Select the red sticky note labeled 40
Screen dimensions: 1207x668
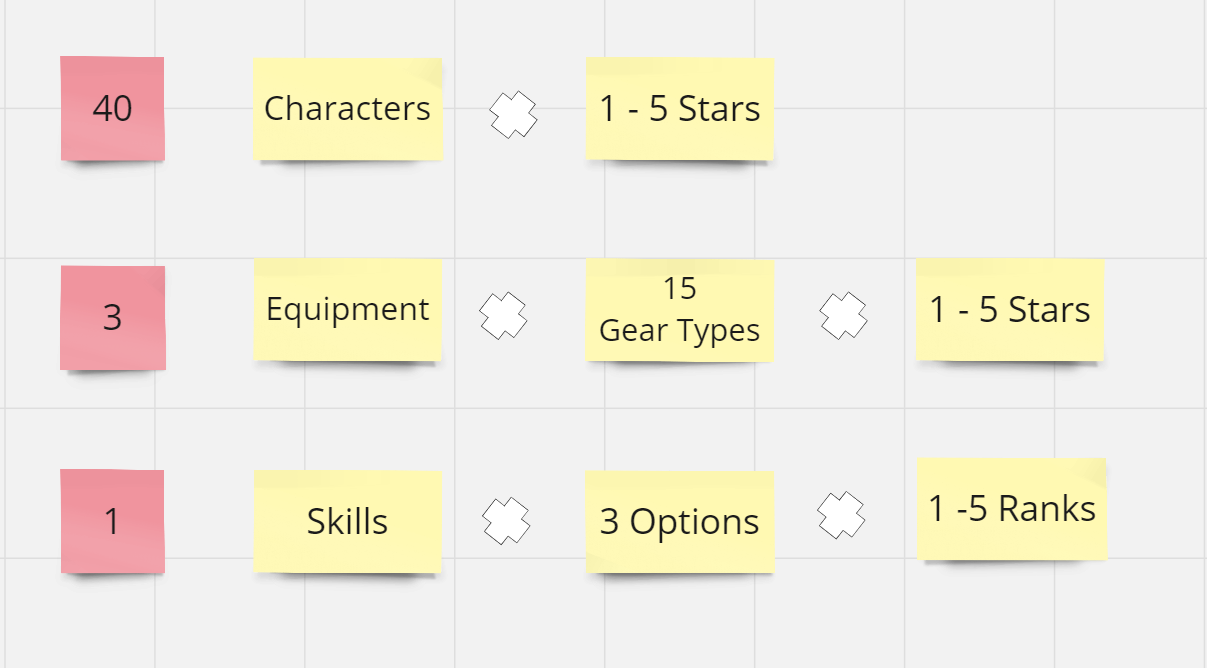[x=112, y=109]
